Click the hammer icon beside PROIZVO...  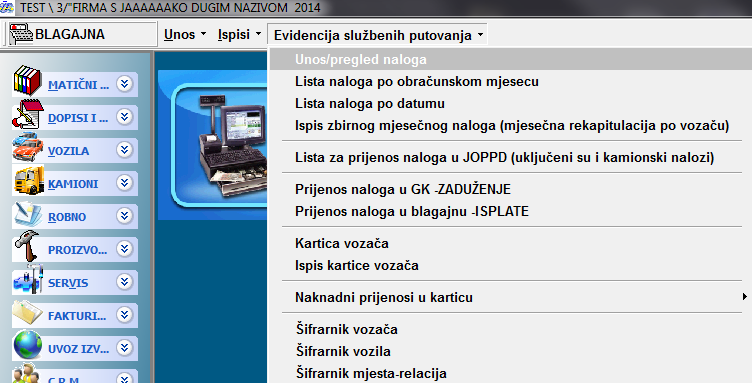27,245
